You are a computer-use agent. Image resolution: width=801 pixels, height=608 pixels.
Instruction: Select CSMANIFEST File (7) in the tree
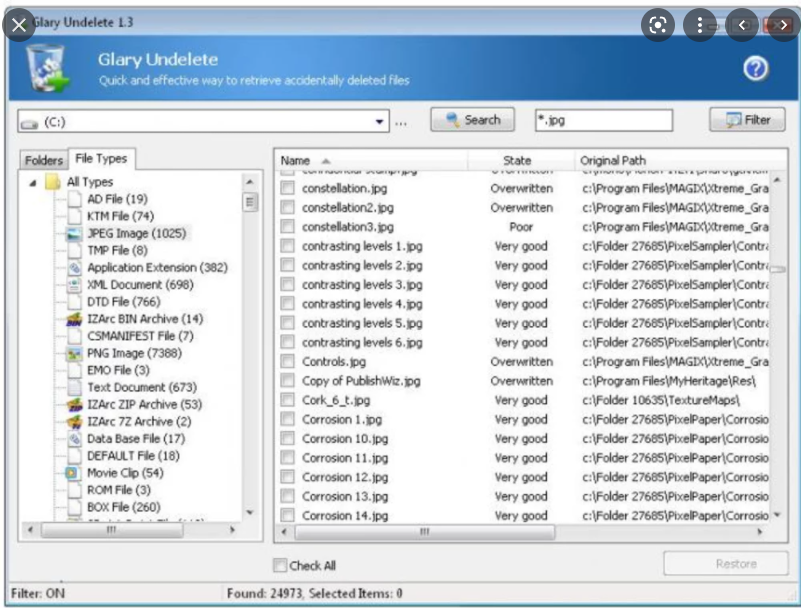140,336
